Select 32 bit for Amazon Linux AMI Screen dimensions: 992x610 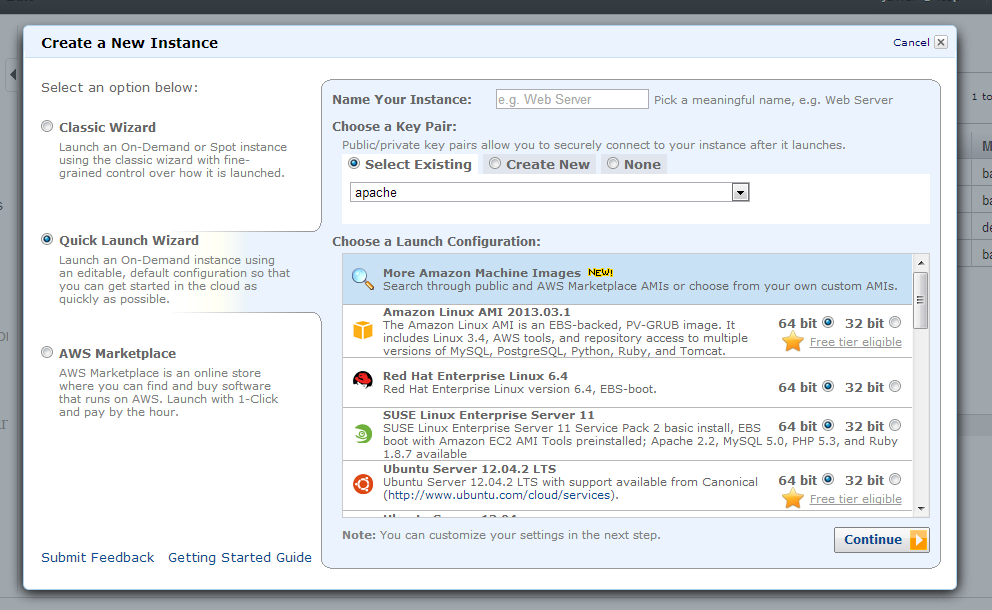point(895,322)
